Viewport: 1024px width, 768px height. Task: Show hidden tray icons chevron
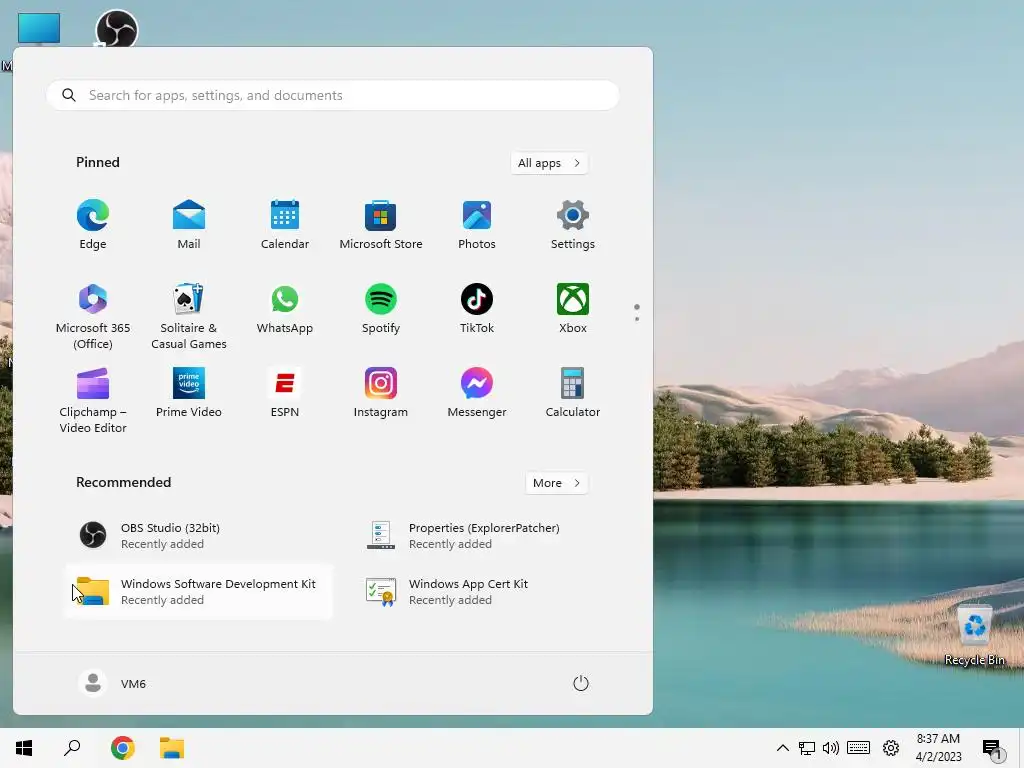(782, 748)
